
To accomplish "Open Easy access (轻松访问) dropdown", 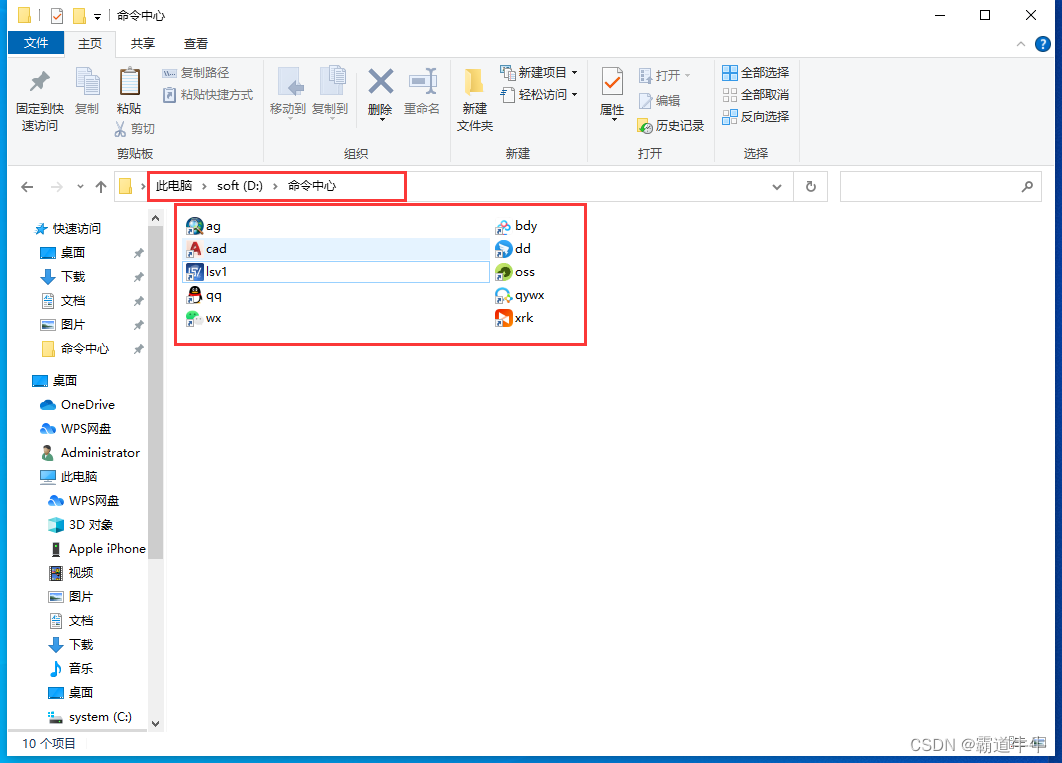I will (x=538, y=94).
